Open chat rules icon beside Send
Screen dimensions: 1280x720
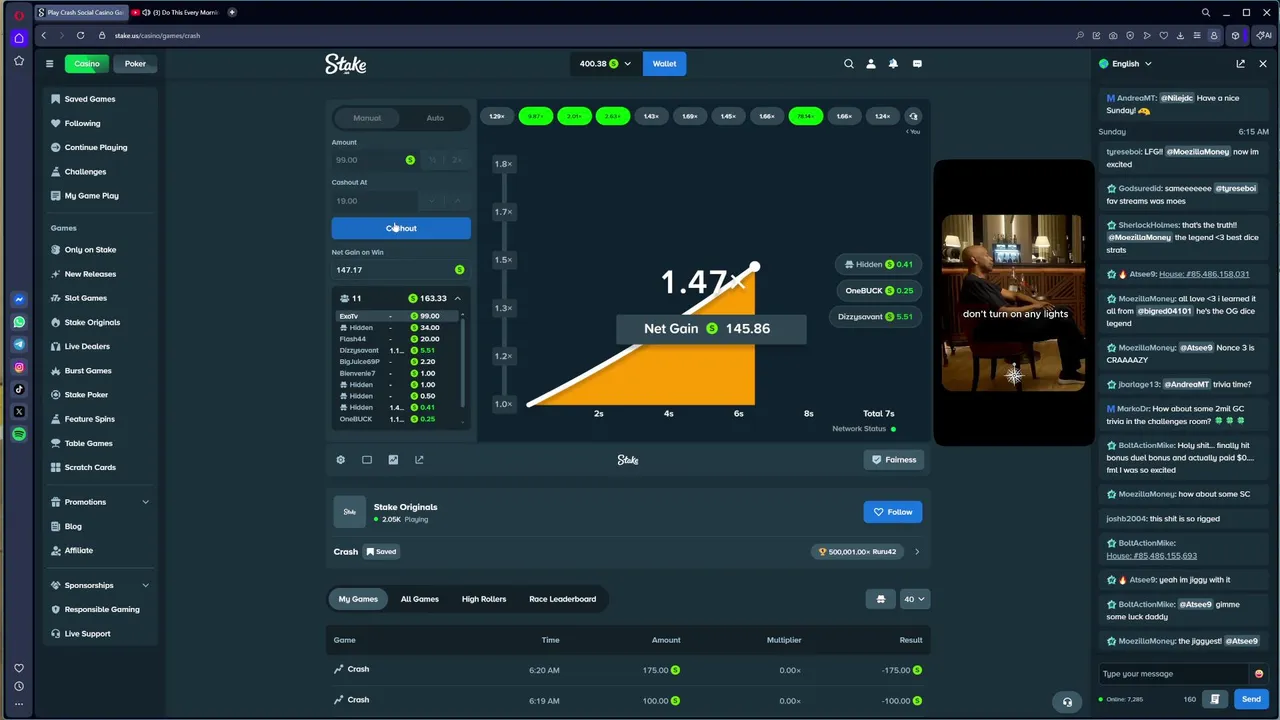[1215, 699]
